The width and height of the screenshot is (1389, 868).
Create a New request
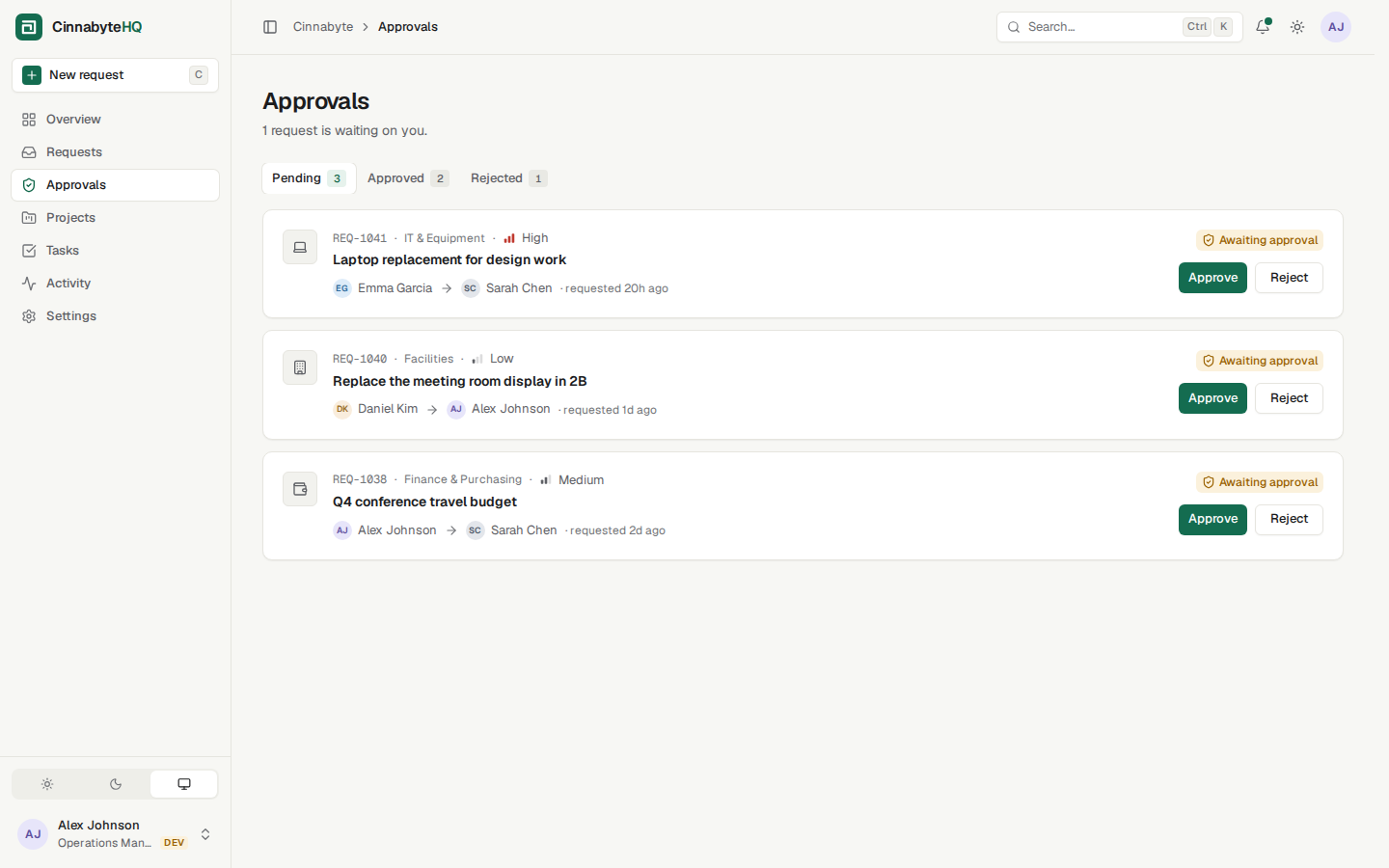pos(115,75)
